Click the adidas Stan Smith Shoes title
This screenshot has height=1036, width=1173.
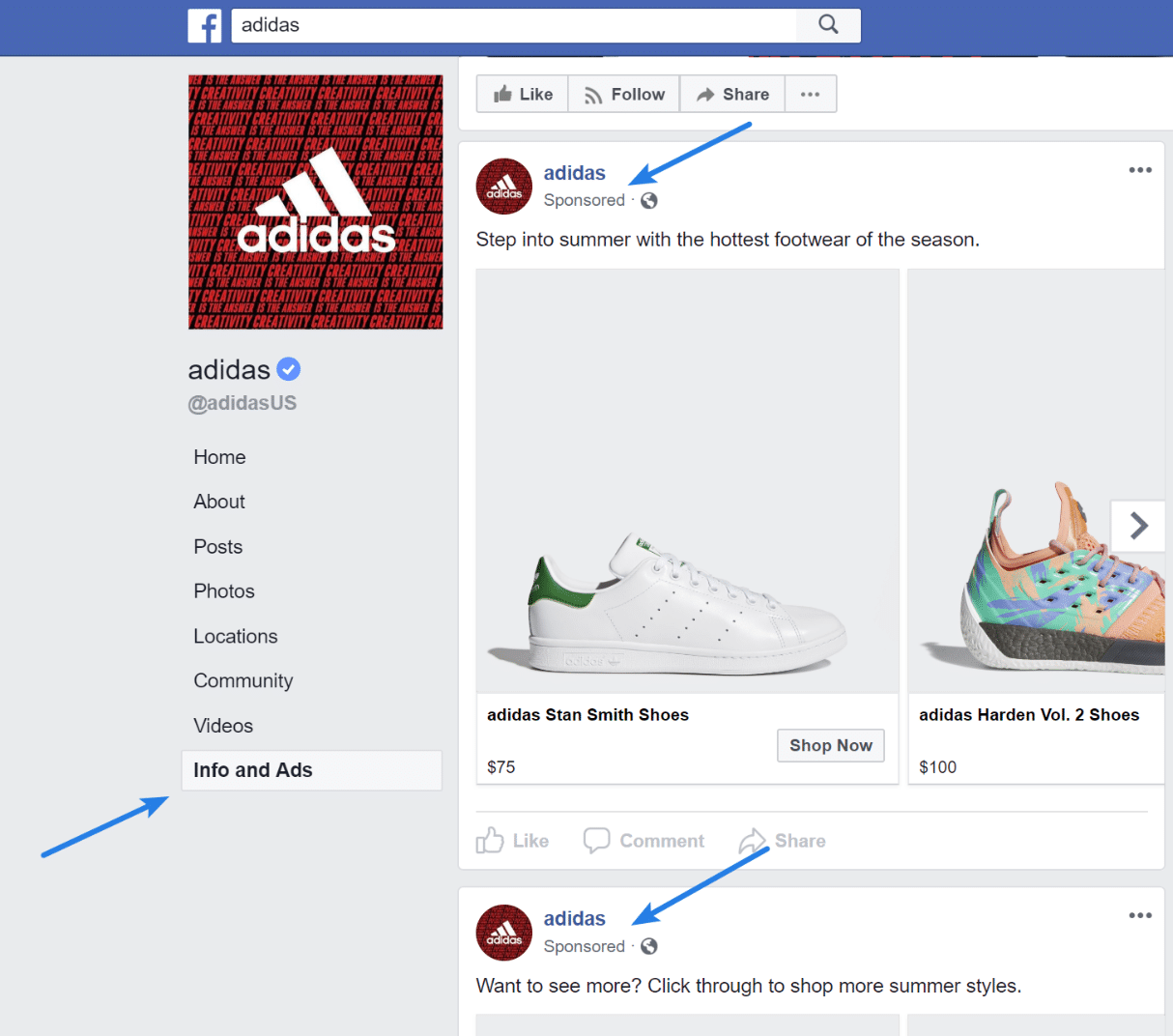587,715
